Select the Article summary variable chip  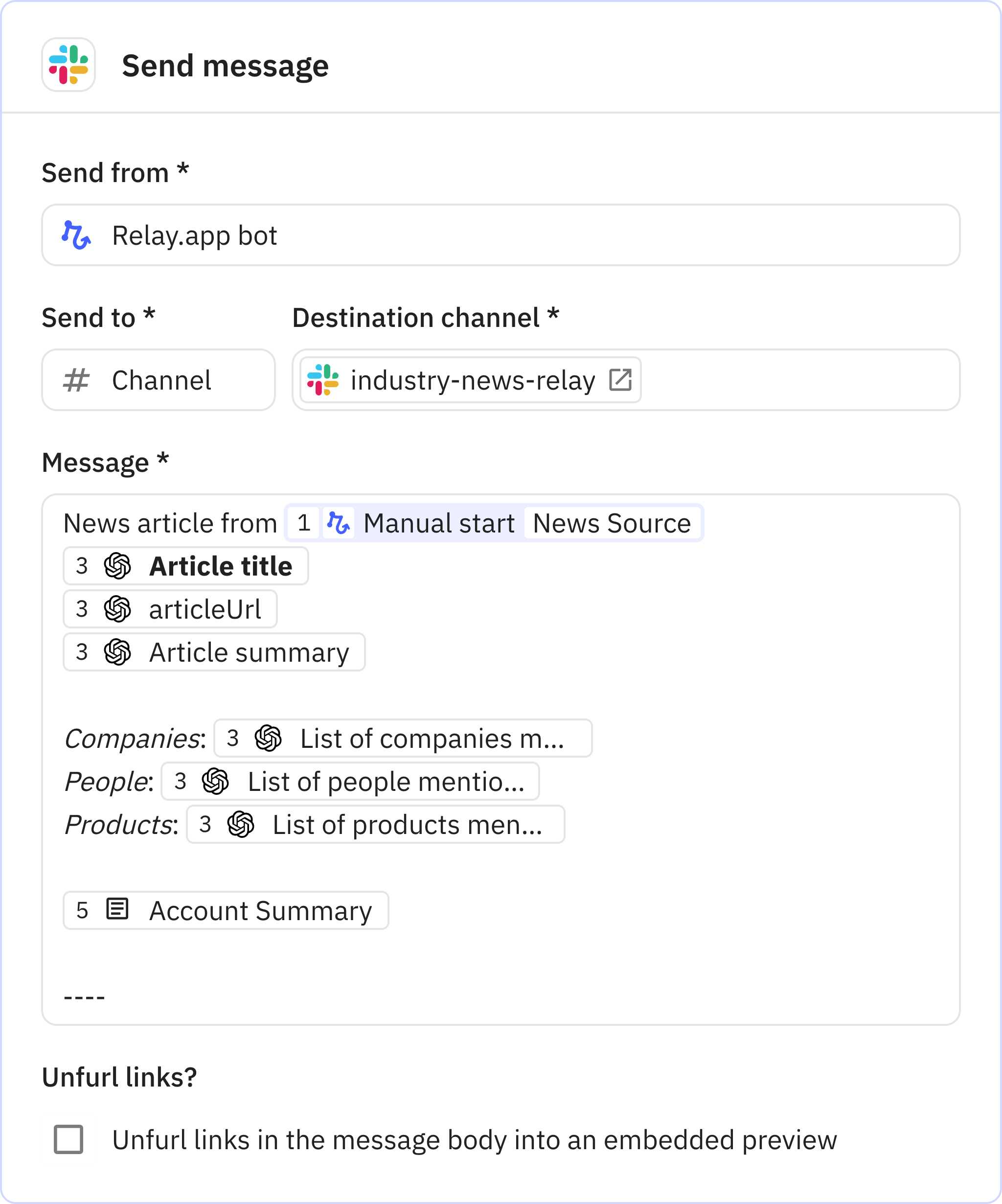click(x=248, y=652)
